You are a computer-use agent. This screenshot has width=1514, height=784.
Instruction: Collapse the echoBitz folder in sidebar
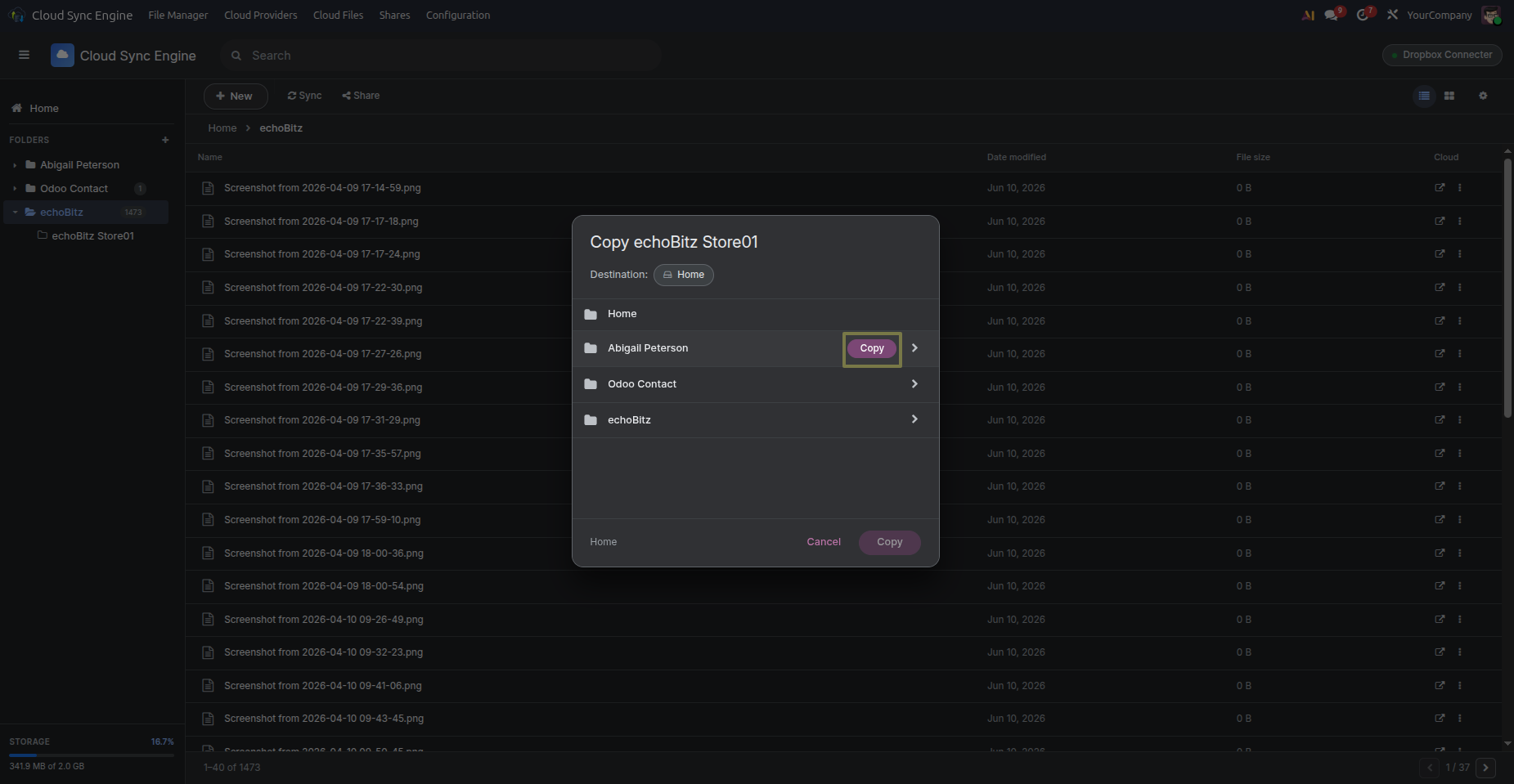click(x=15, y=213)
